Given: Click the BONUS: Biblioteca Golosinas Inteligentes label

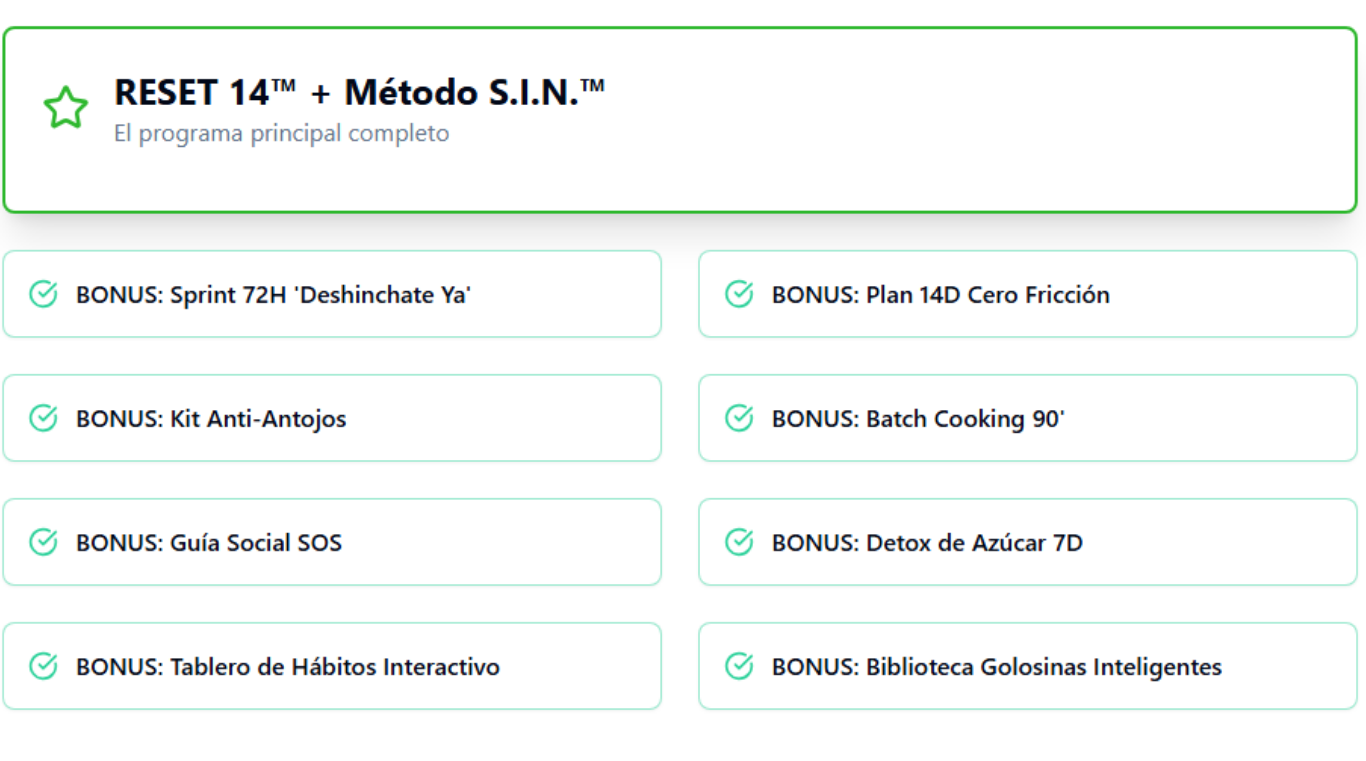Looking at the screenshot, I should click(996, 666).
